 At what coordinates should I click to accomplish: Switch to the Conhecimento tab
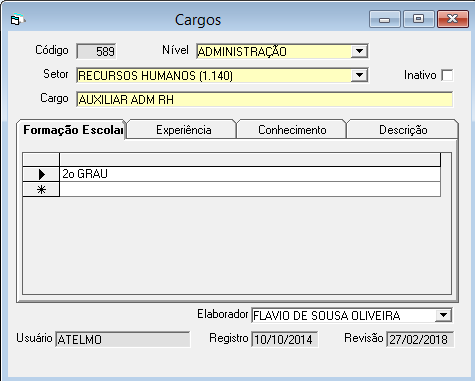tap(292, 130)
